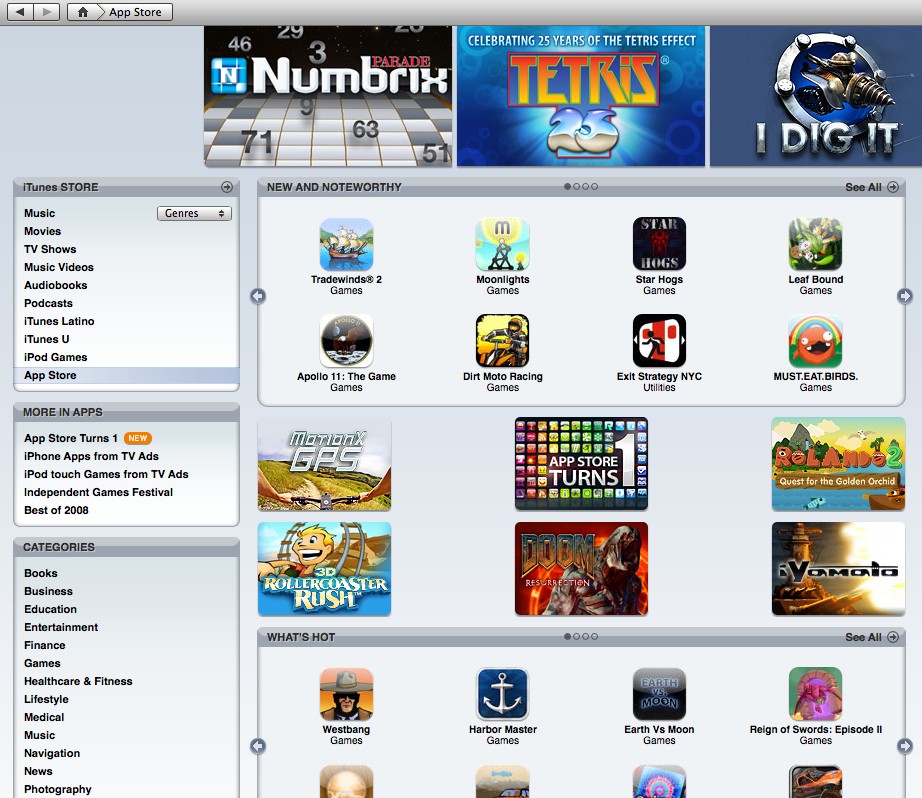Viewport: 922px width, 798px height.
Task: Open the 3D Rollercoaster Rush tile
Action: [x=325, y=569]
